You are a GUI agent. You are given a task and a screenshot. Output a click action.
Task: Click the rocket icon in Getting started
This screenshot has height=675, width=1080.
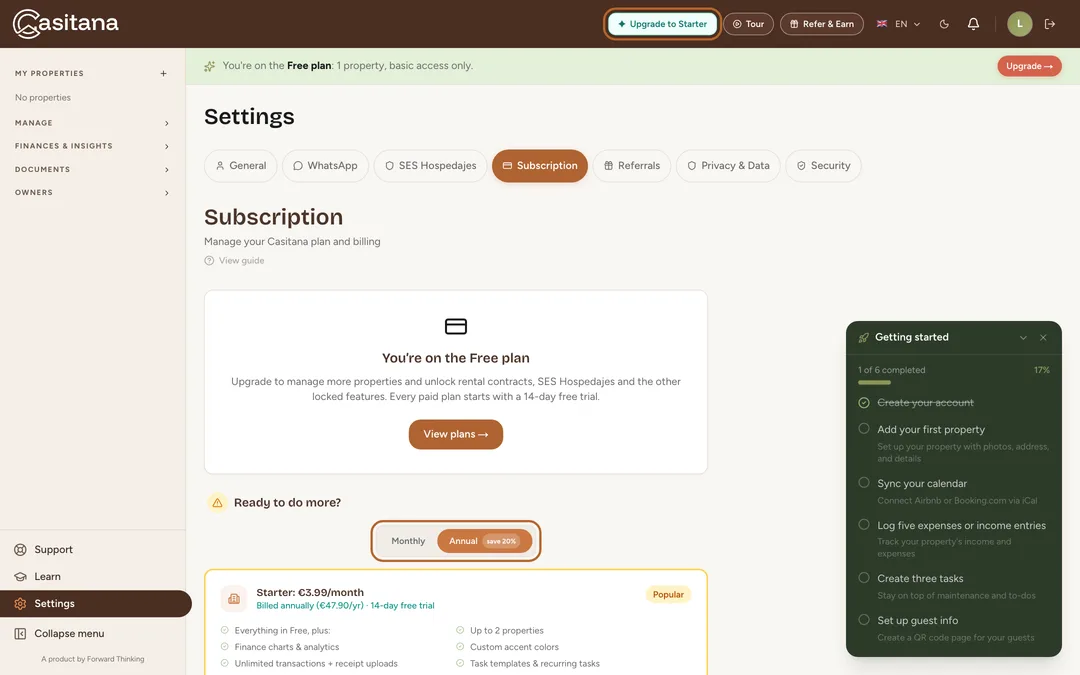click(863, 338)
